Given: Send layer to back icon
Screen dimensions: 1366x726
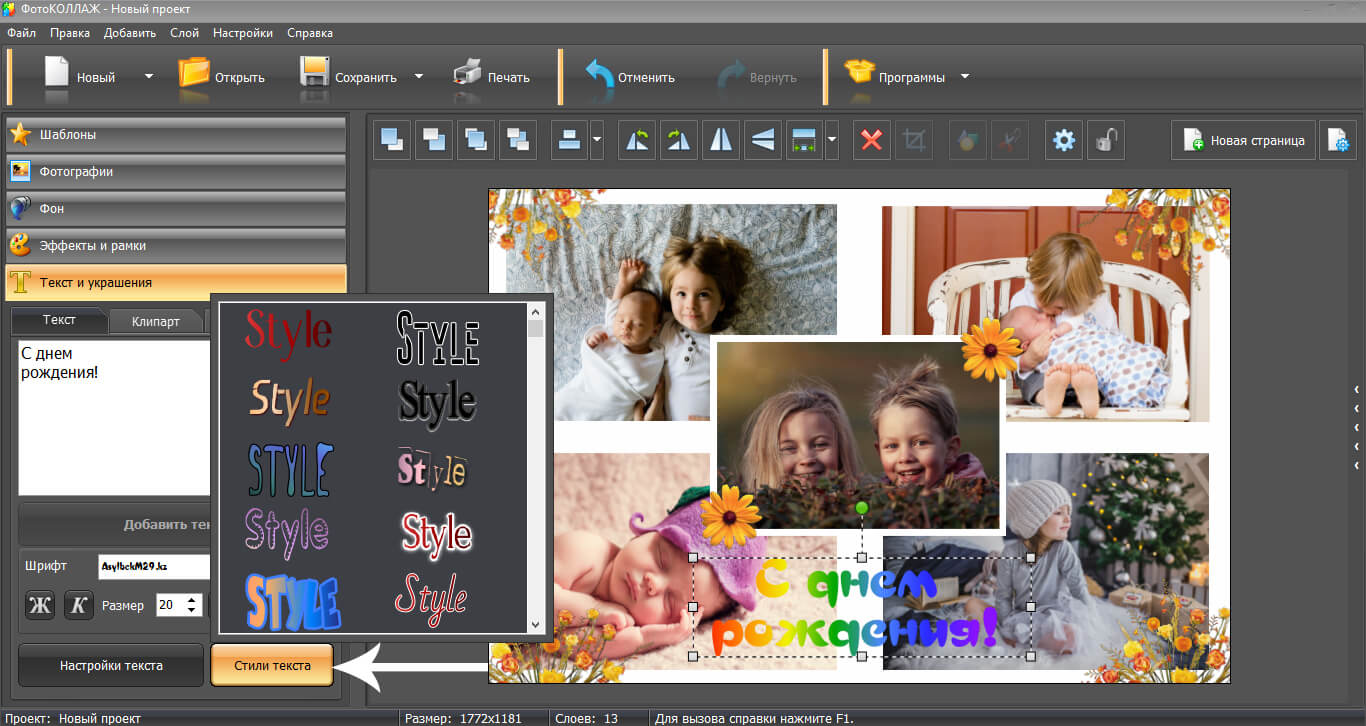Looking at the screenshot, I should (x=435, y=140).
